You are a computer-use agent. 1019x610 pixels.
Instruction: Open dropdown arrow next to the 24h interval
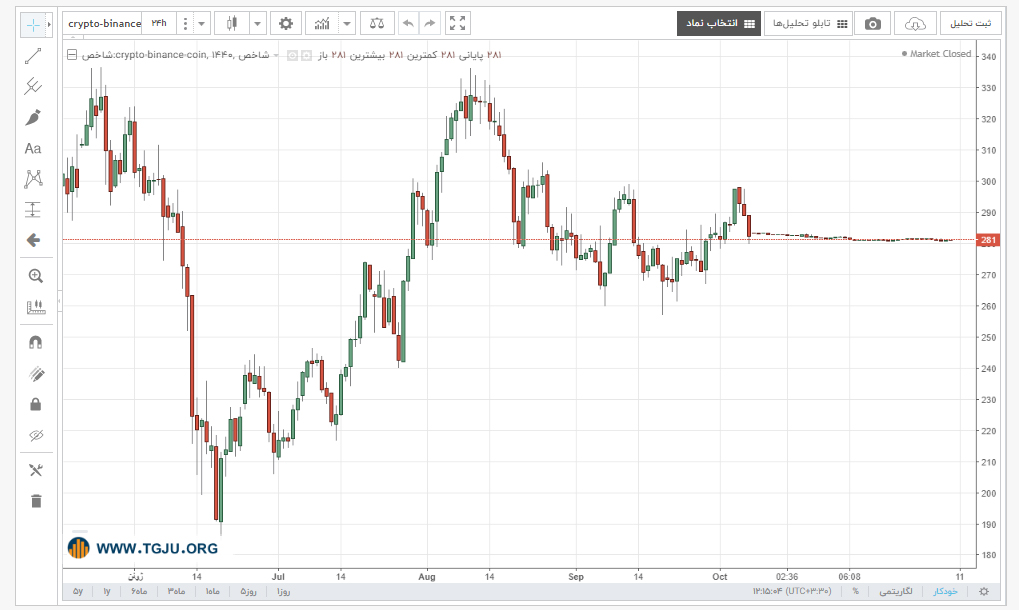[201, 23]
